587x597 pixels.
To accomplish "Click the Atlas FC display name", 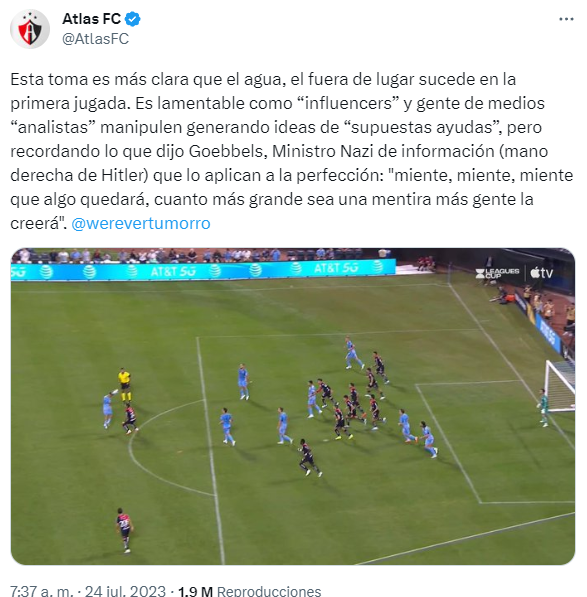I will point(91,19).
